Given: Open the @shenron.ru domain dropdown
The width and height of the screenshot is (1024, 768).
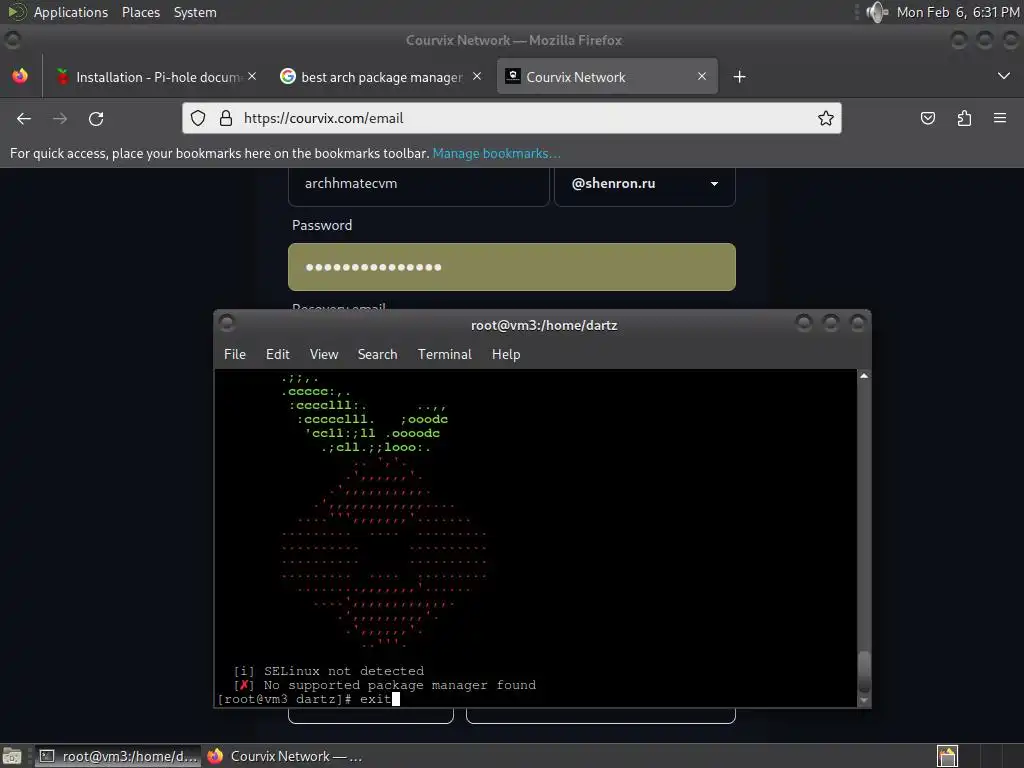Looking at the screenshot, I should tap(645, 184).
